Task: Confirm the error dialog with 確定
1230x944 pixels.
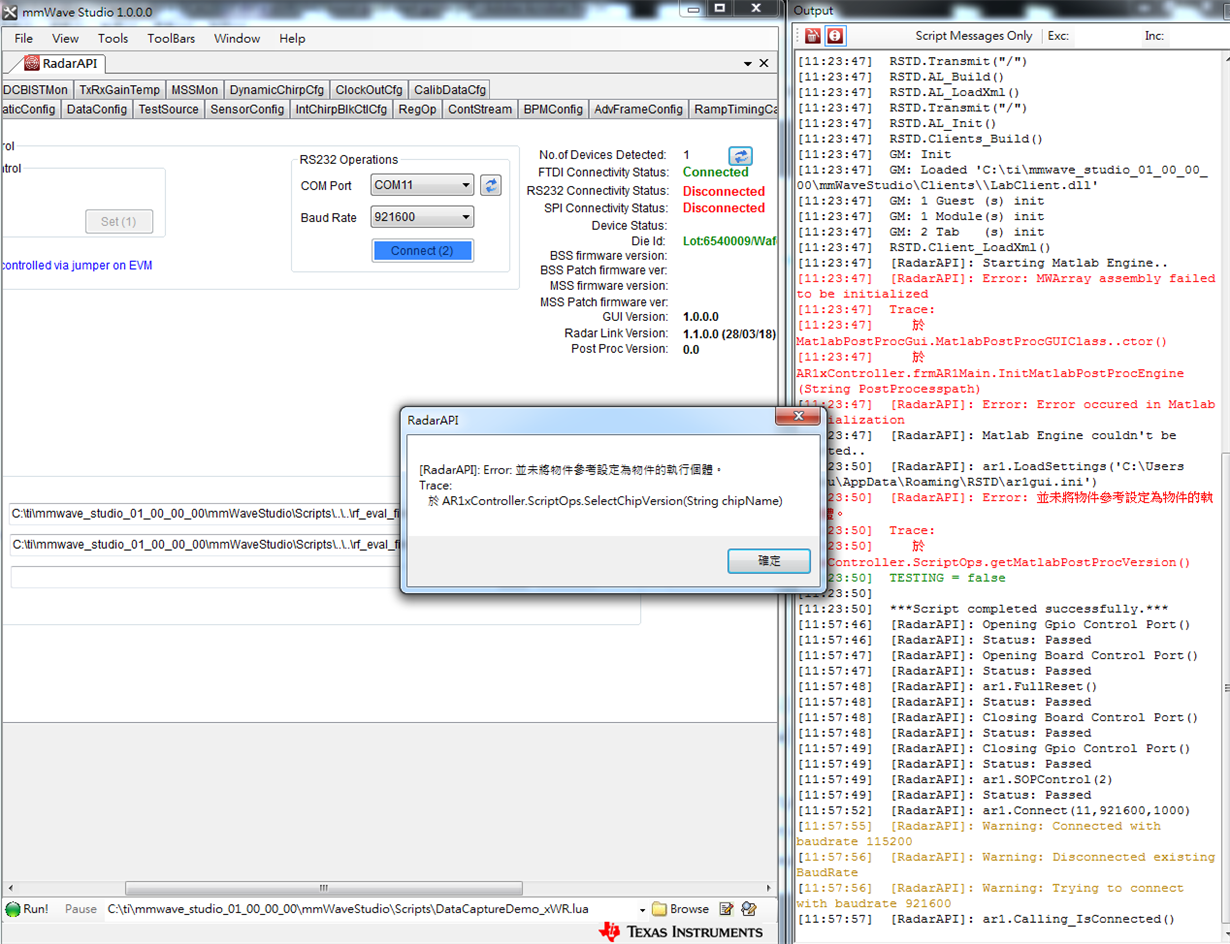Action: coord(769,561)
